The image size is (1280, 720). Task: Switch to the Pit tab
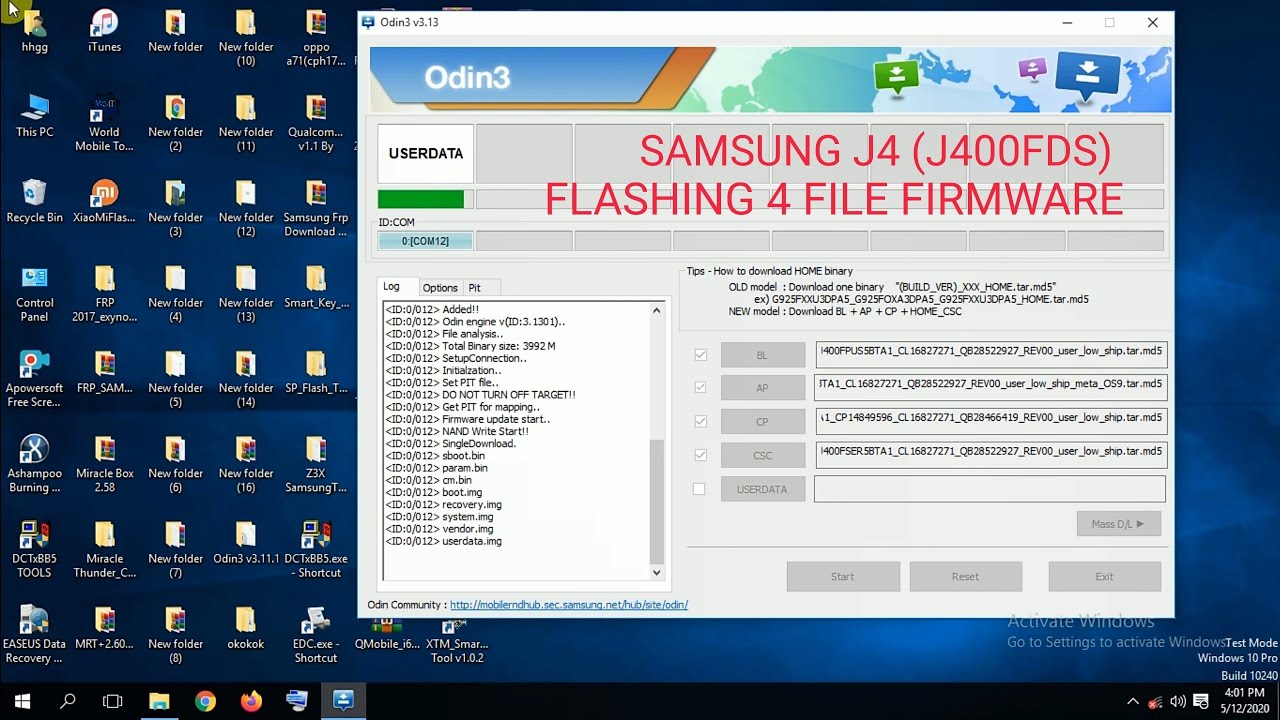pyautogui.click(x=475, y=287)
